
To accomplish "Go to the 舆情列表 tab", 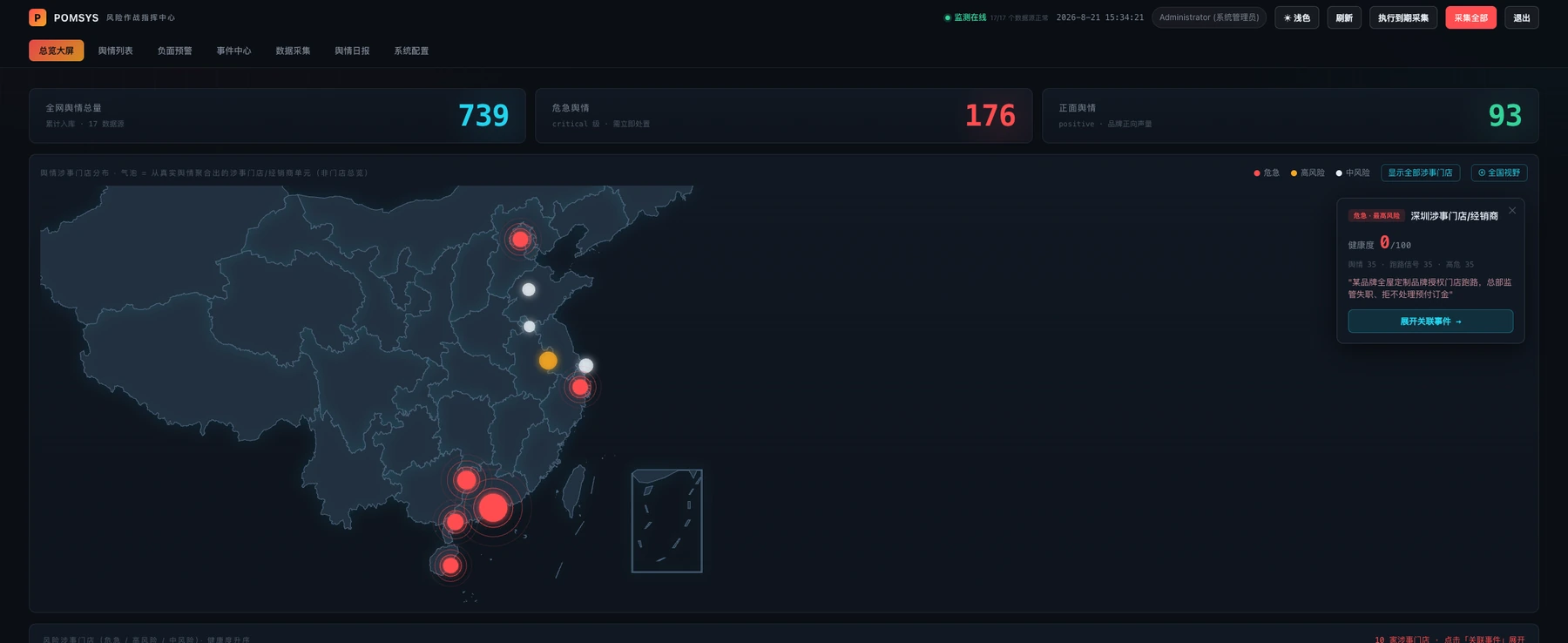I will click(116, 51).
